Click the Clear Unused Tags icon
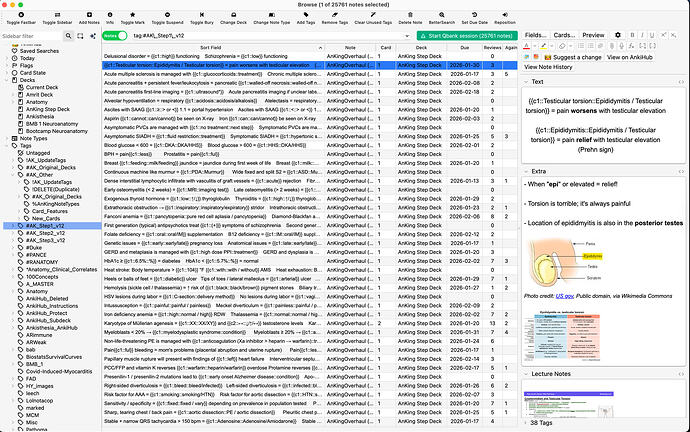This screenshot has width=690, height=432. click(373, 15)
